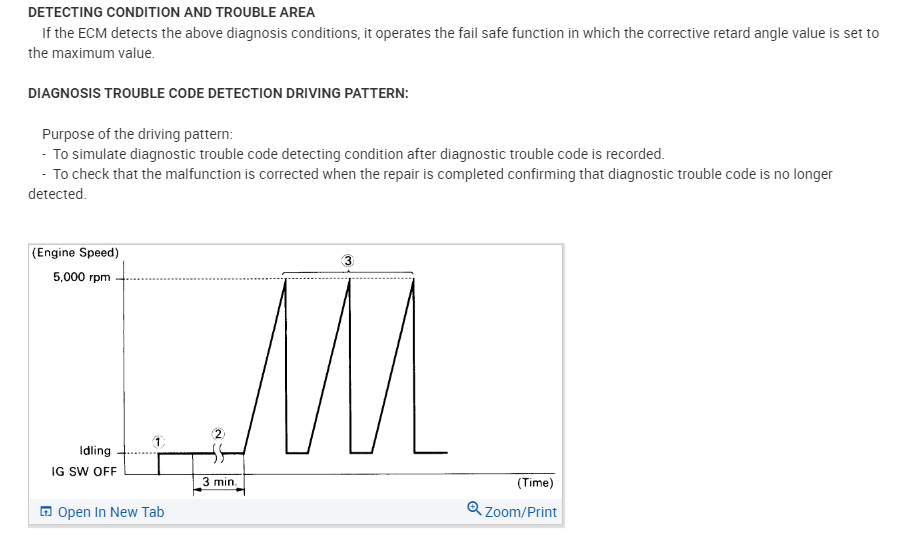The image size is (906, 547).
Task: Click circled number 2 marker above idle line
Action: tap(218, 433)
